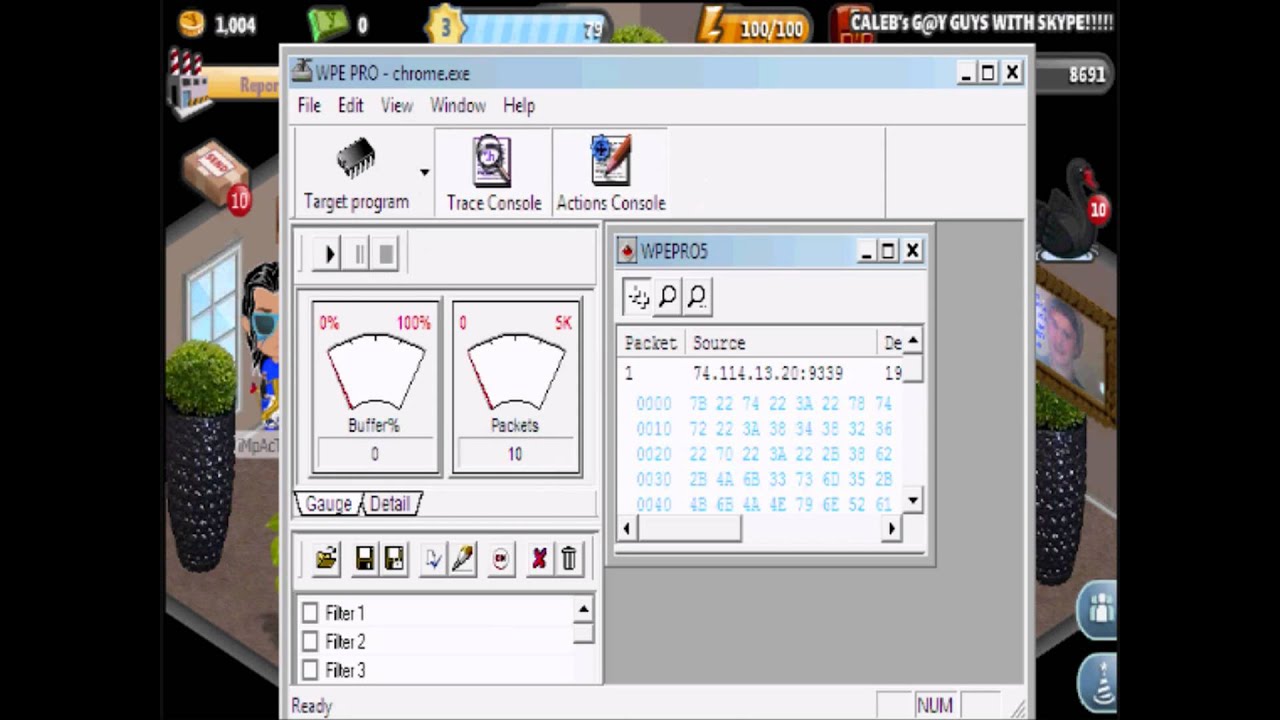Click the Source column header
The width and height of the screenshot is (1280, 720).
pos(780,343)
